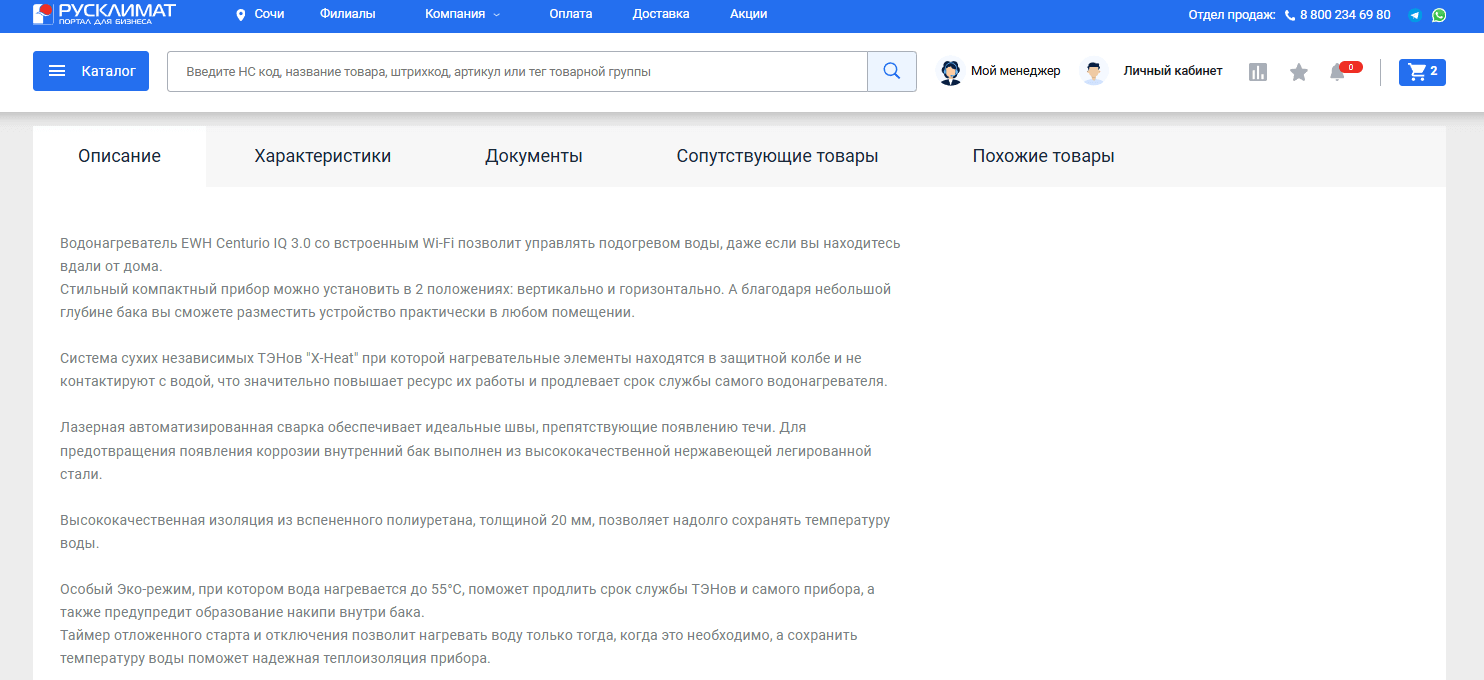Switch to the Описание tab

pyautogui.click(x=120, y=156)
